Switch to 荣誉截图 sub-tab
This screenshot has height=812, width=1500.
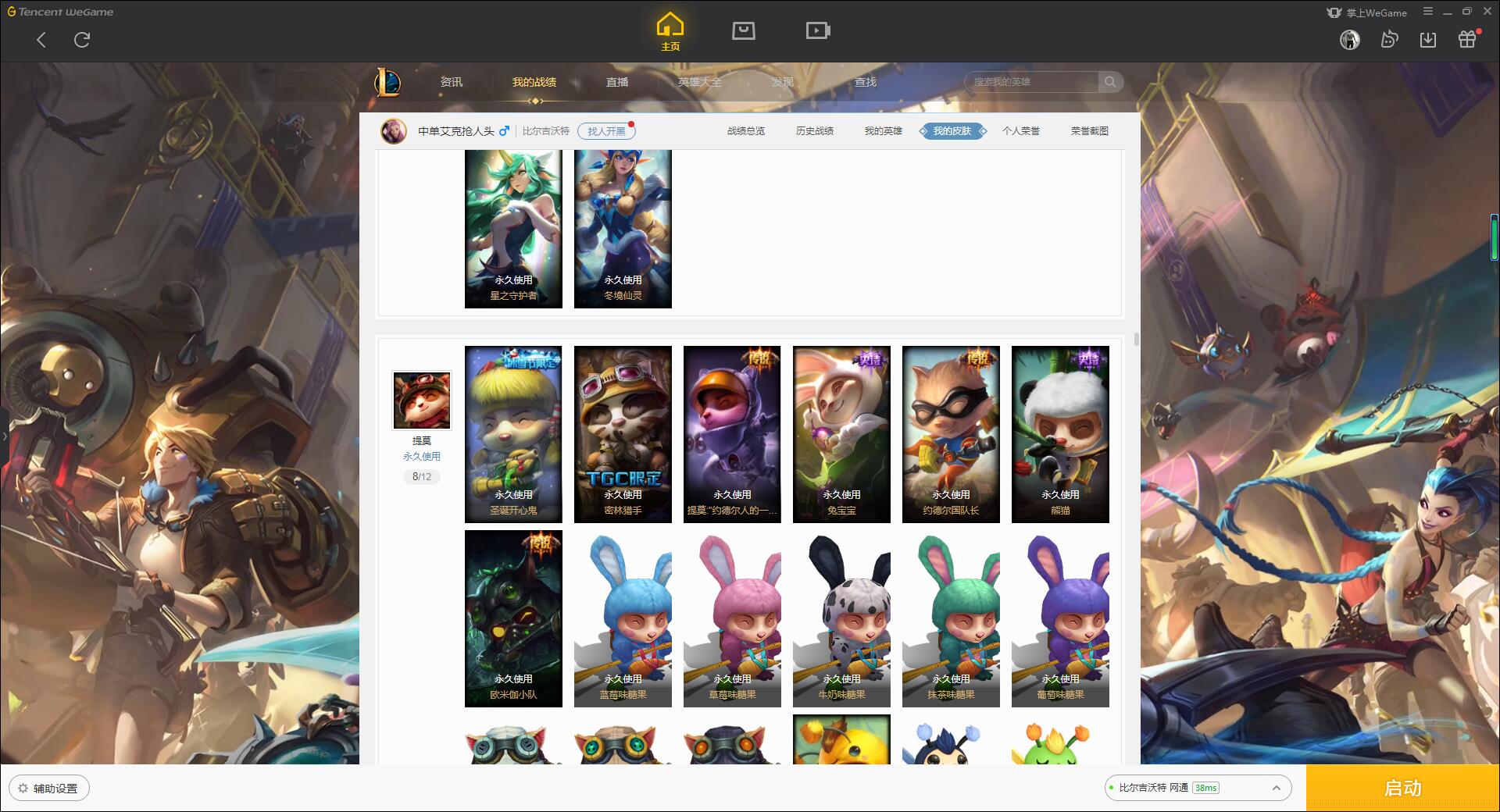click(1090, 131)
